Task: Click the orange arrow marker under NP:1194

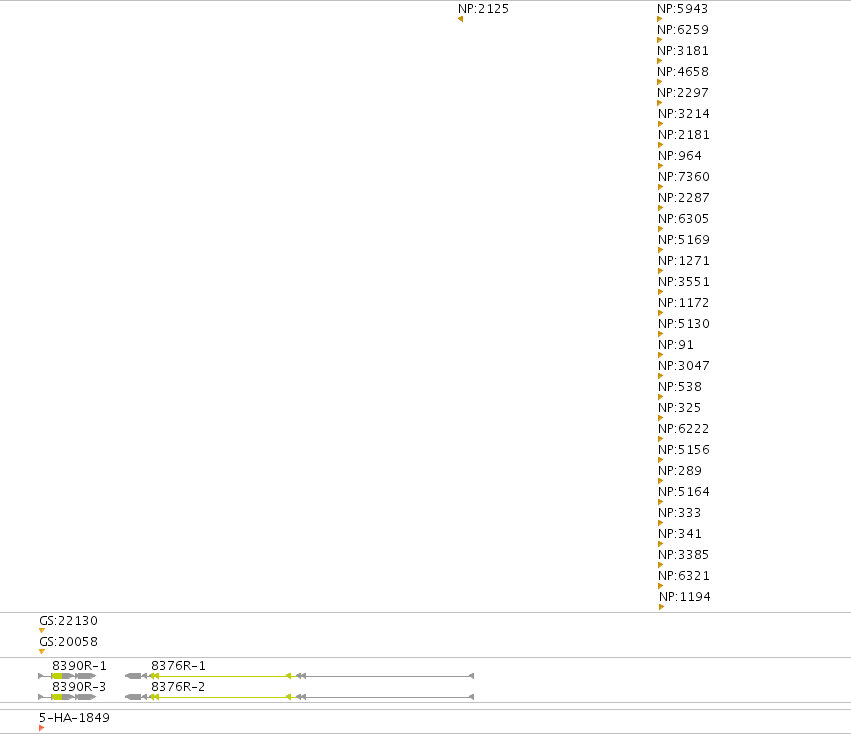Action: pos(662,607)
